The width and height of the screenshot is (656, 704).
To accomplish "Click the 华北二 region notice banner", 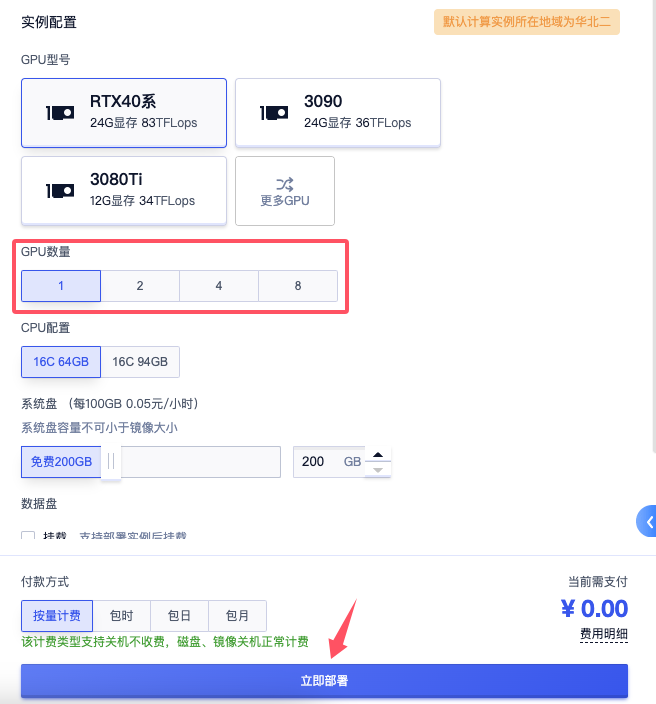I will tap(527, 22).
